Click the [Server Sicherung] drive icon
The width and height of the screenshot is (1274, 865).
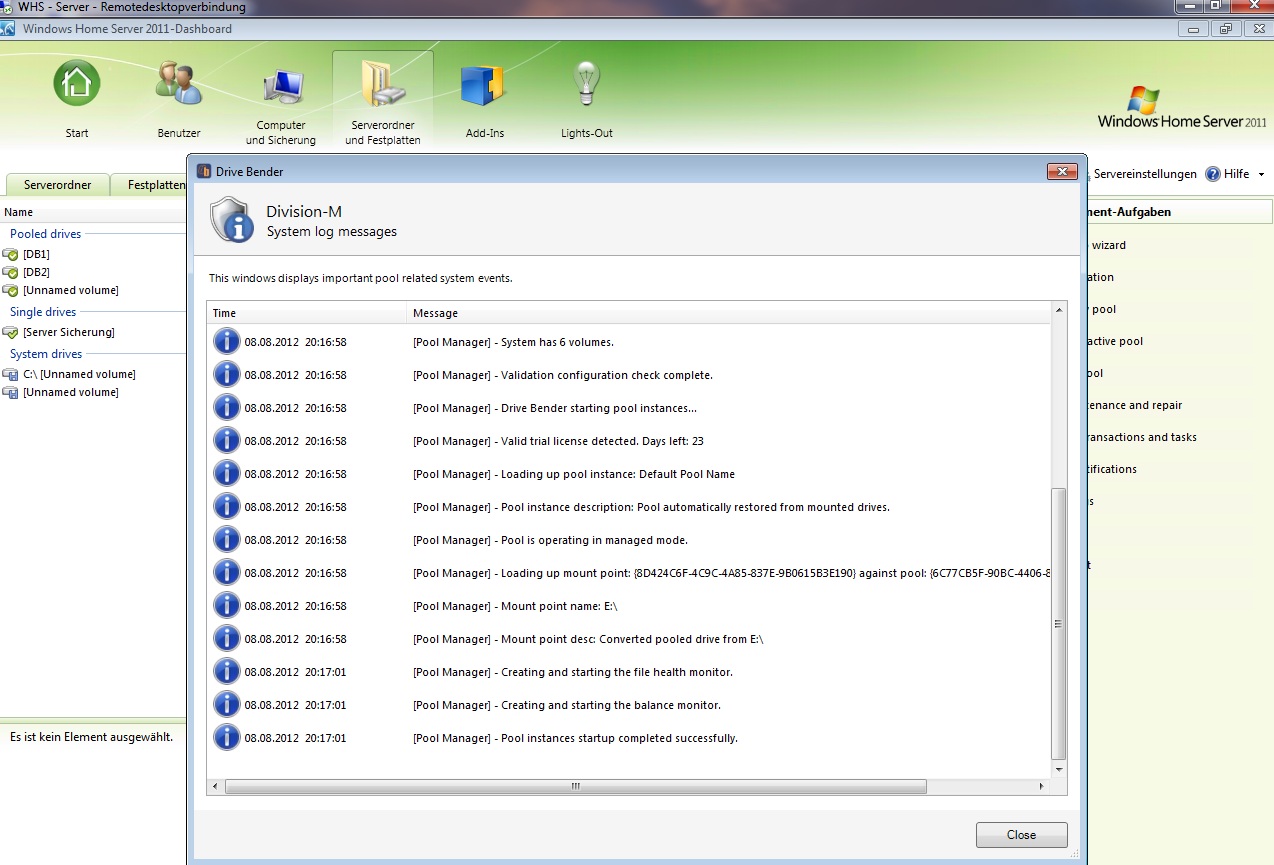coord(11,332)
